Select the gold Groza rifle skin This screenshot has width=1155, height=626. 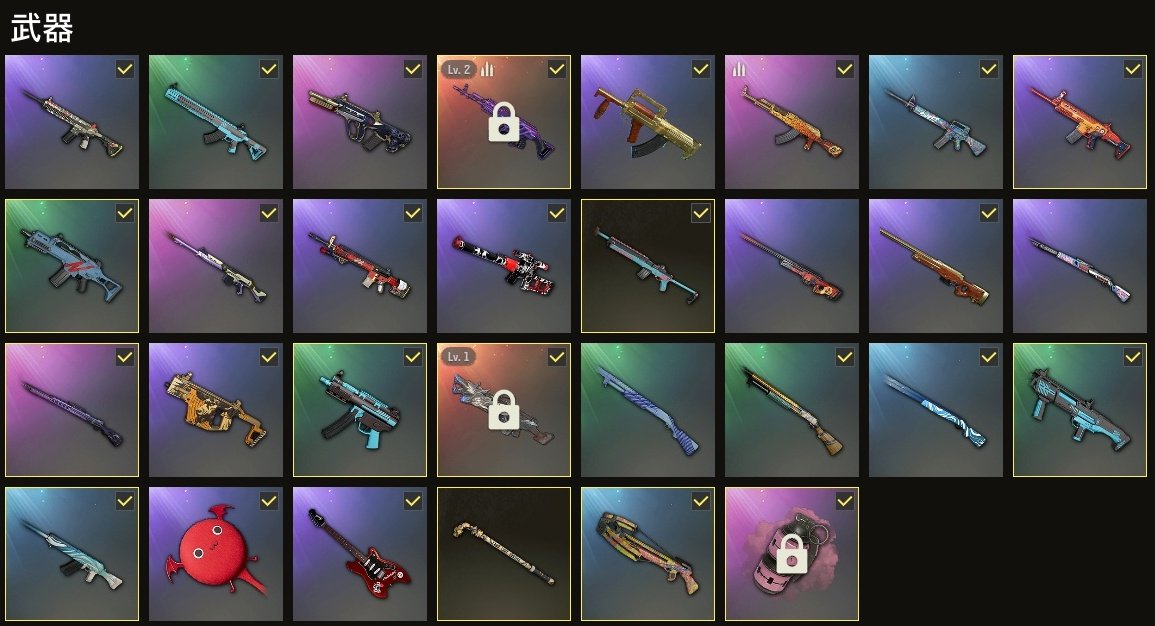pos(647,122)
